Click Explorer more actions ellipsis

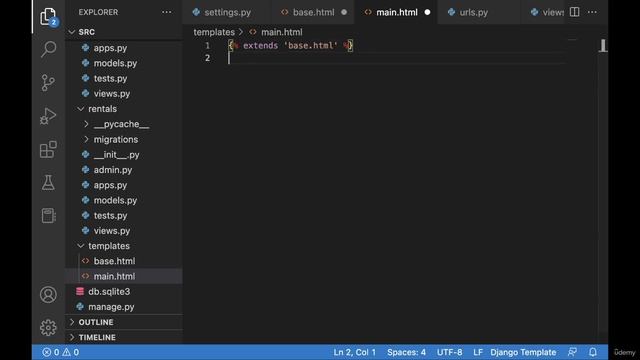pos(167,12)
